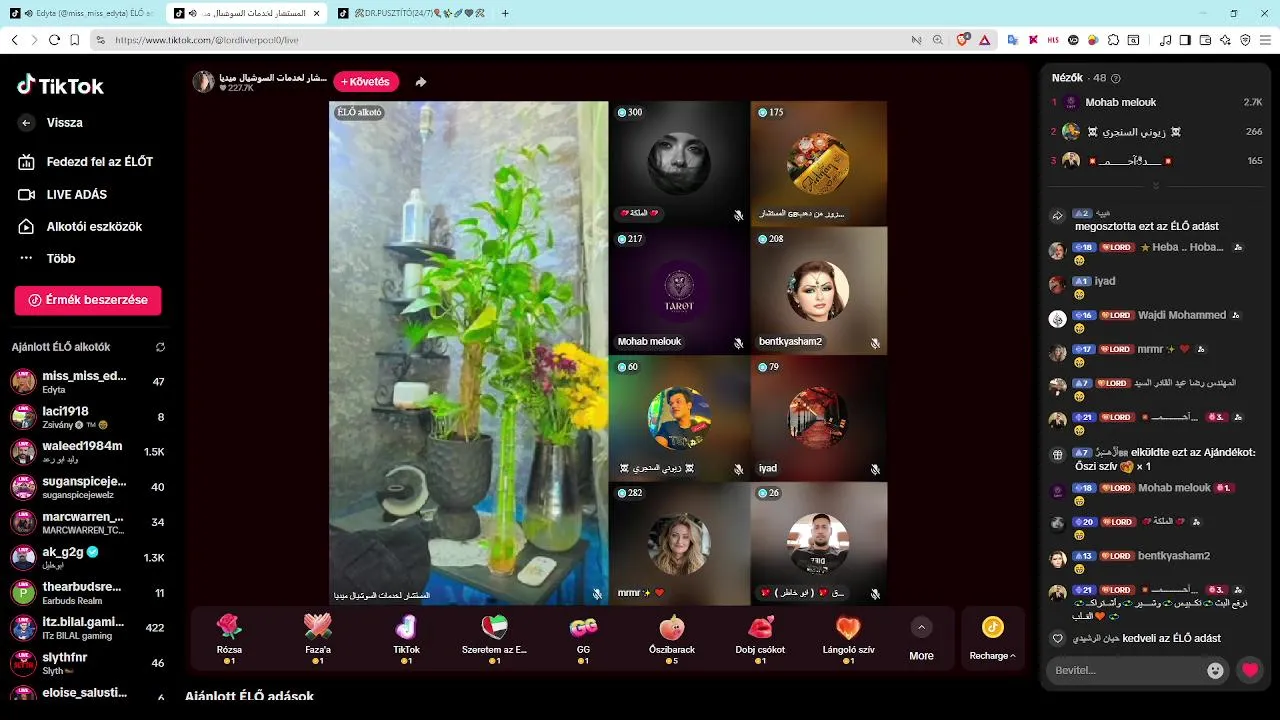Open site settings icon in address bar
1280x720 pixels.
pos(100,40)
